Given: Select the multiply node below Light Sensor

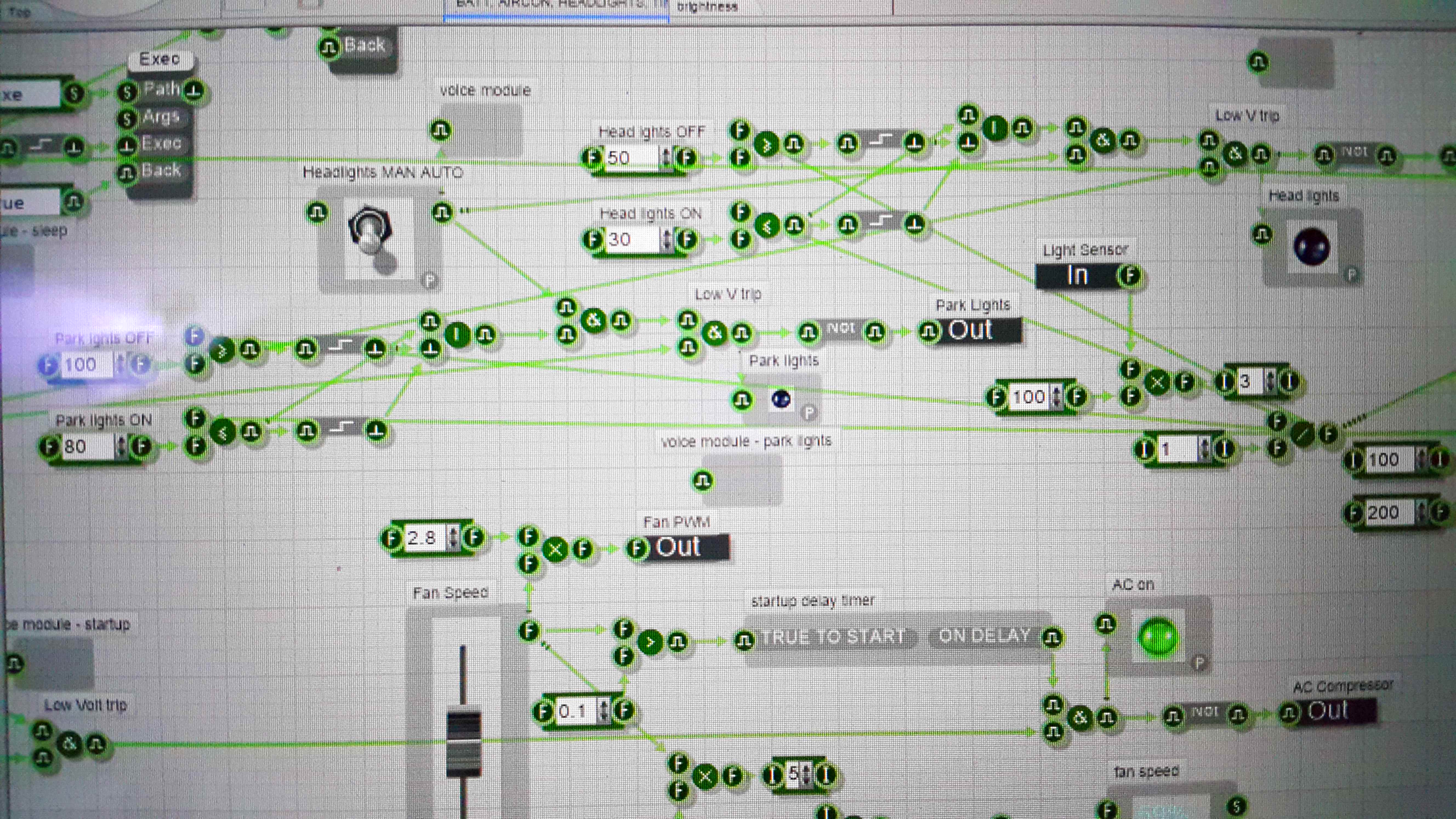Looking at the screenshot, I should (1156, 383).
